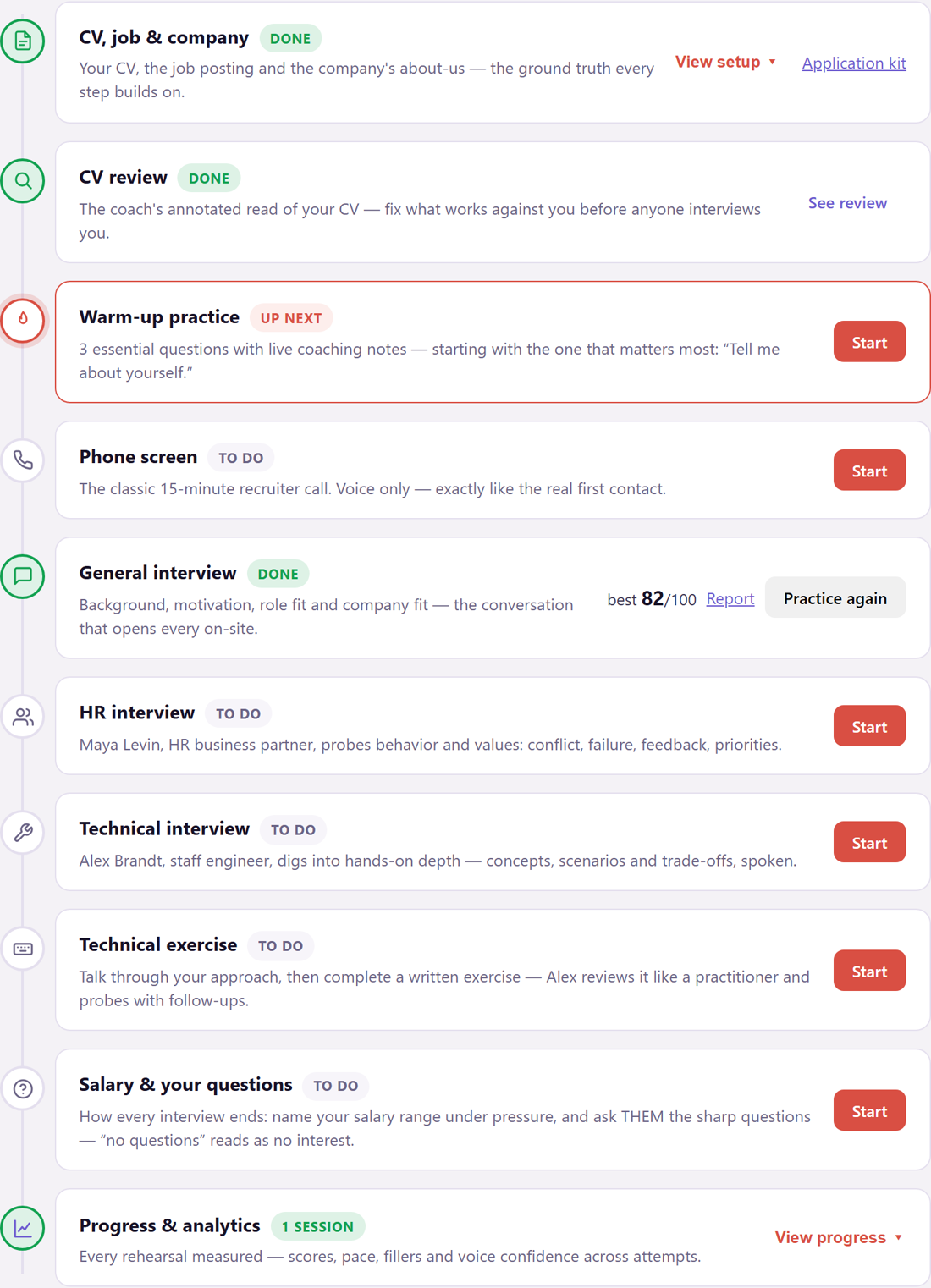Click the magnifier icon for CV review step
This screenshot has height=1288, width=931.
(23, 180)
